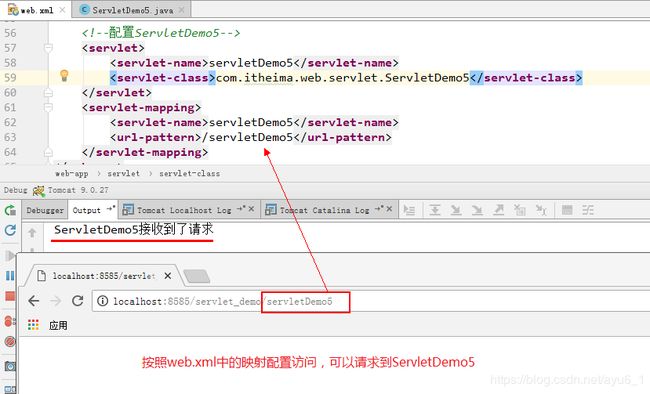Pin the Tomcat Localhost Log tab
Screen dimensions: 650x394
241,208
